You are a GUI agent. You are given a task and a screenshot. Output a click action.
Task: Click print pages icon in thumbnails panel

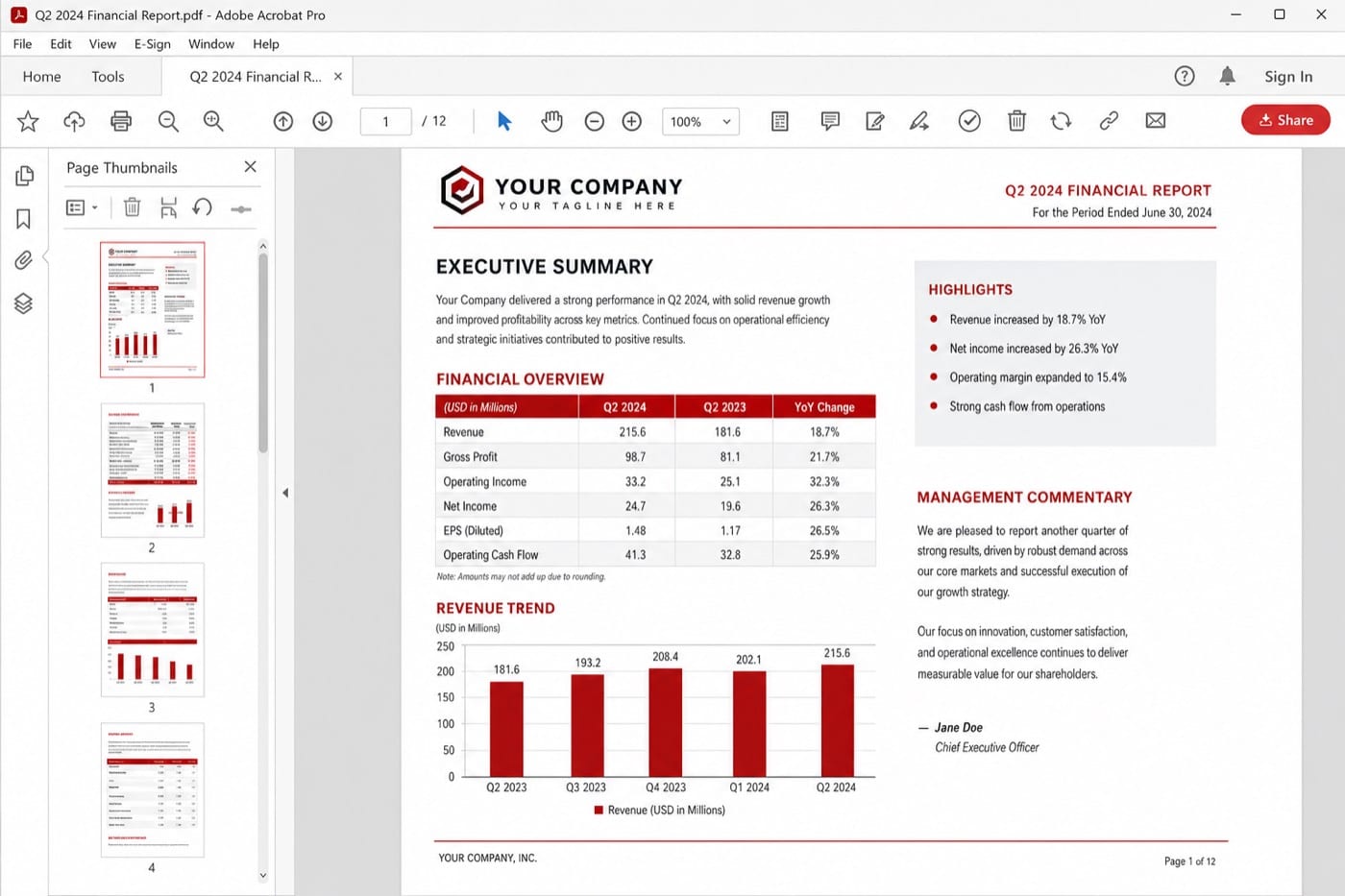click(168, 207)
